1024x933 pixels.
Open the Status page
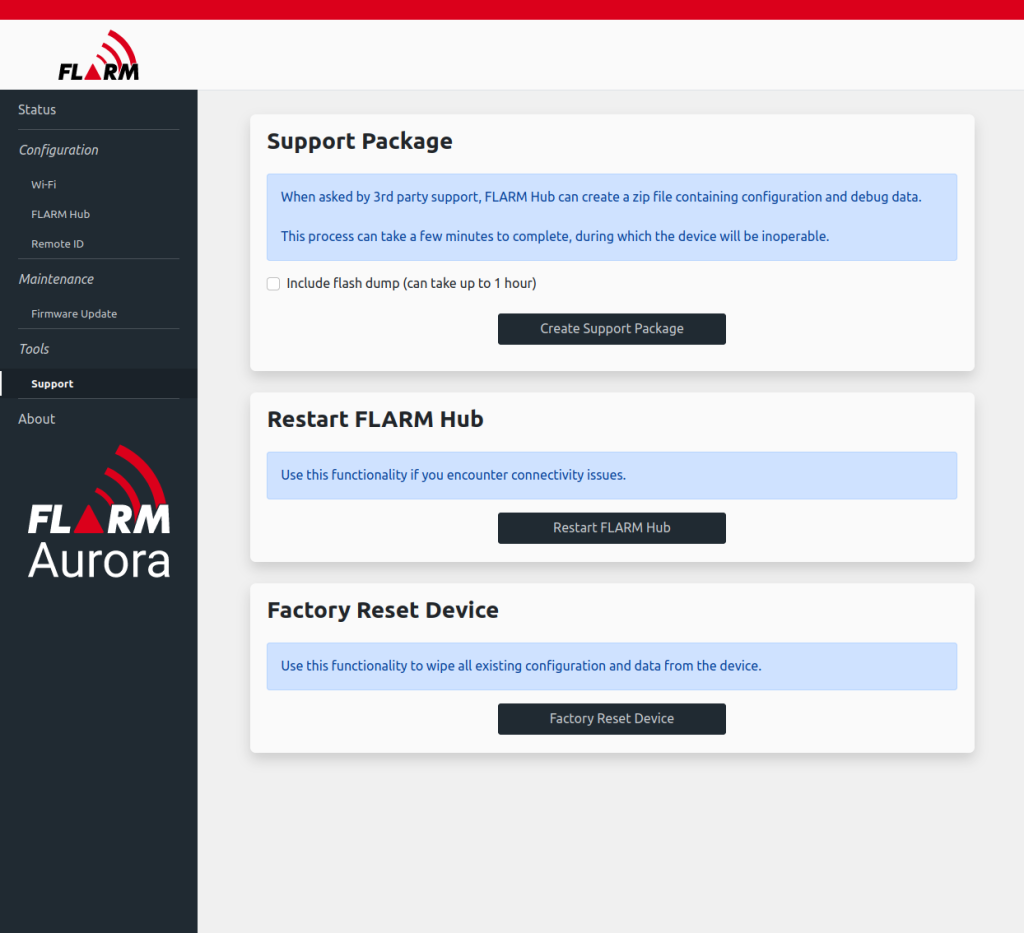point(37,110)
